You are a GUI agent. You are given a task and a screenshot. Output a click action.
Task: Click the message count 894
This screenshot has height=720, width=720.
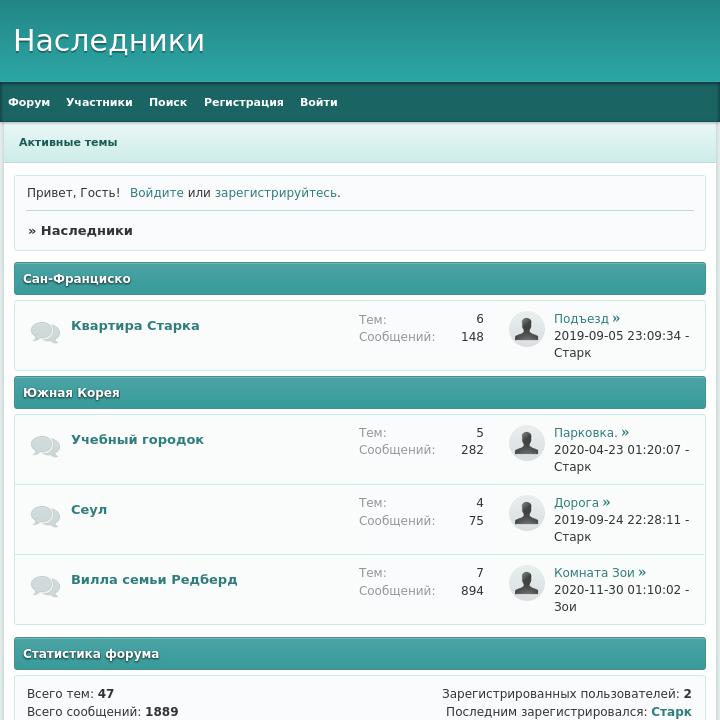[x=472, y=591]
